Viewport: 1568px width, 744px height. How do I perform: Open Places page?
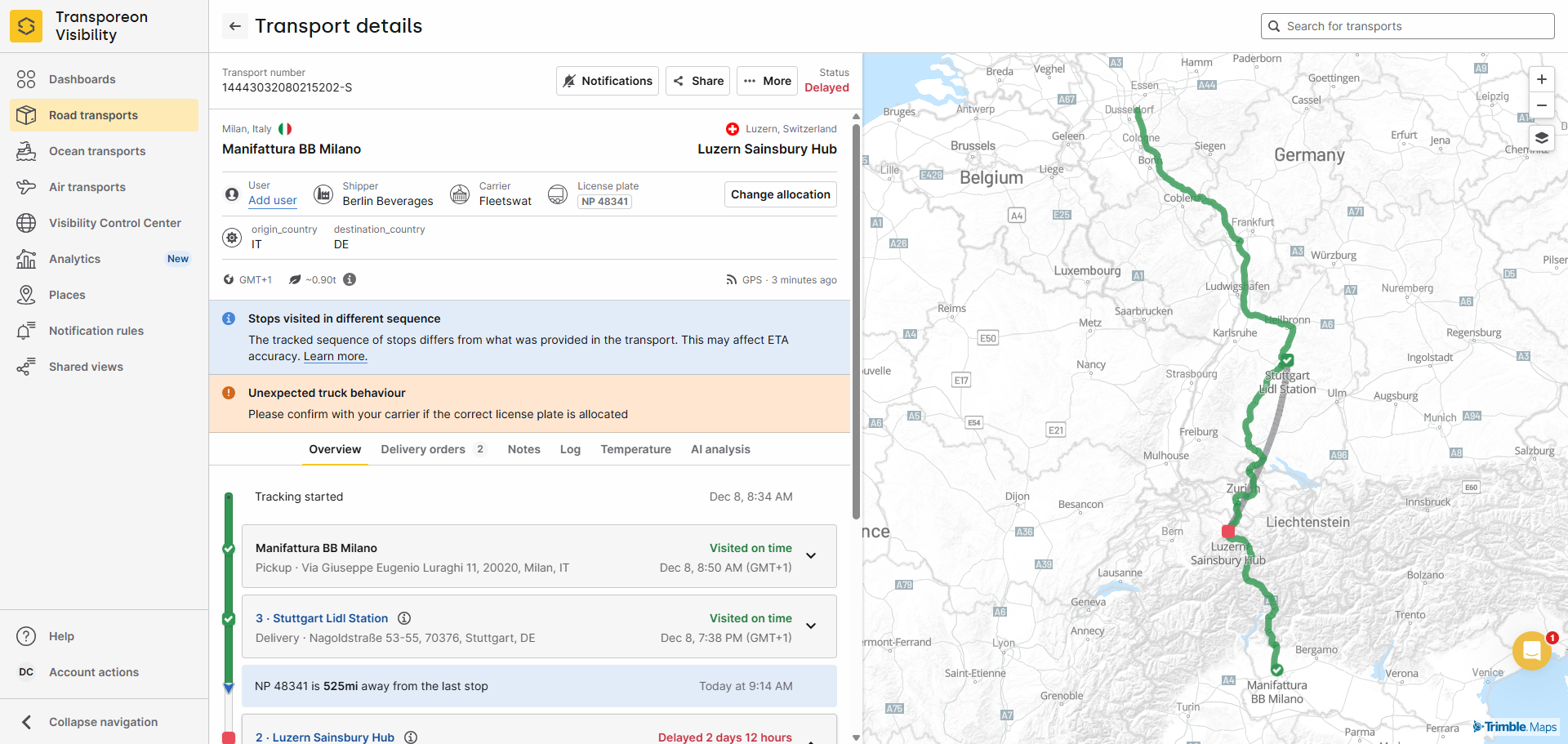tap(104, 295)
